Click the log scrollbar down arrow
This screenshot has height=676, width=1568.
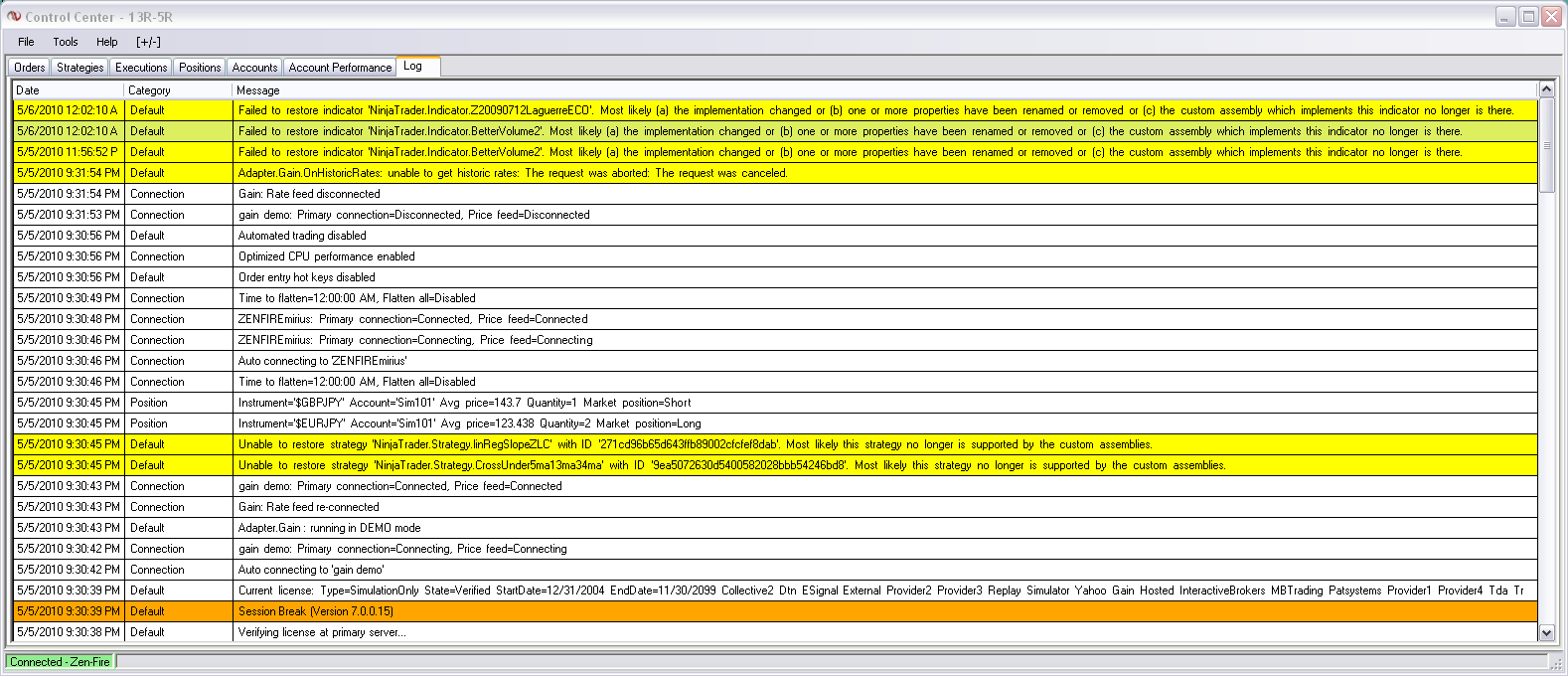(x=1546, y=632)
